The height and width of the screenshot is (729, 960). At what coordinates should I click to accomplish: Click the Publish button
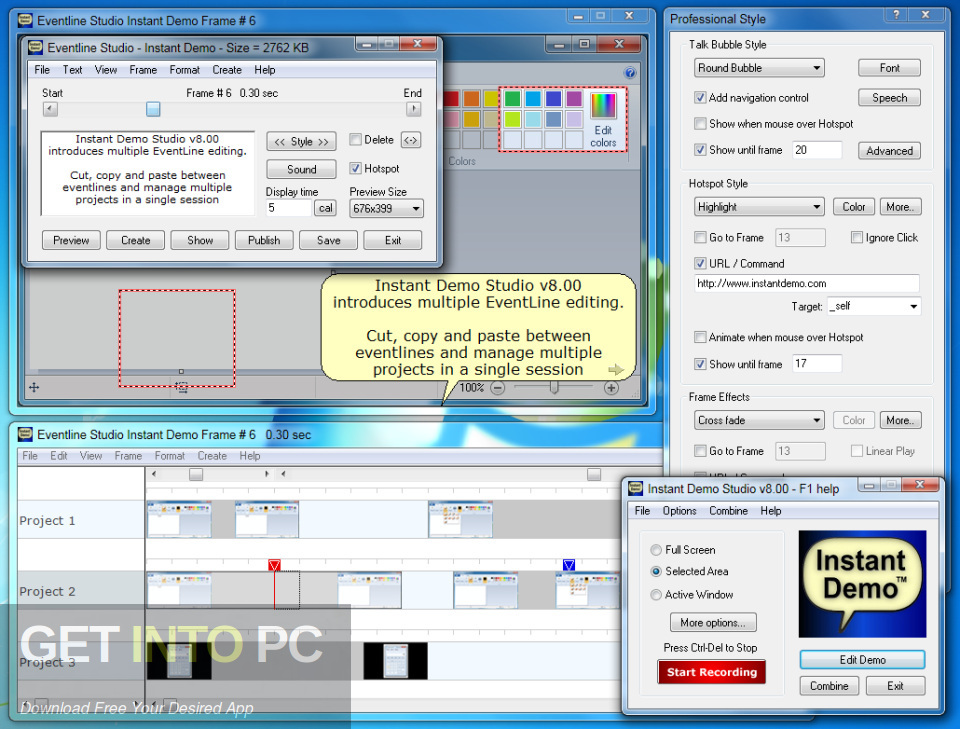[x=264, y=240]
